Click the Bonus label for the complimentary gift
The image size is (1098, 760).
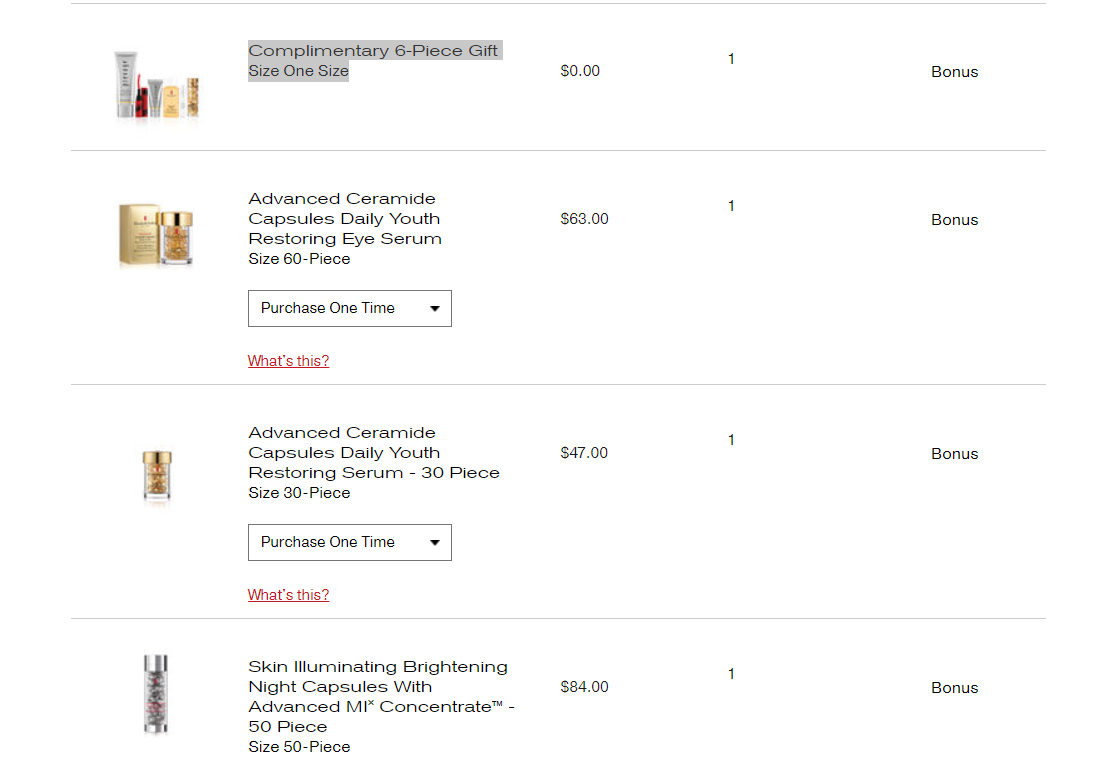tap(954, 72)
